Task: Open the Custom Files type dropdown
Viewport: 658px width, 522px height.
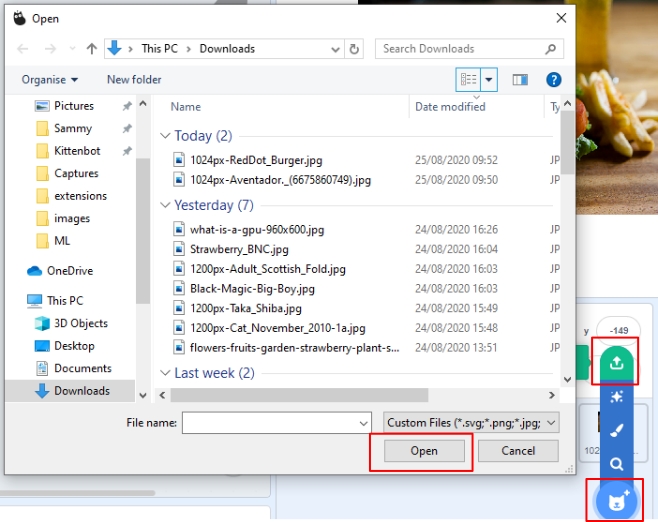Action: tap(471, 423)
